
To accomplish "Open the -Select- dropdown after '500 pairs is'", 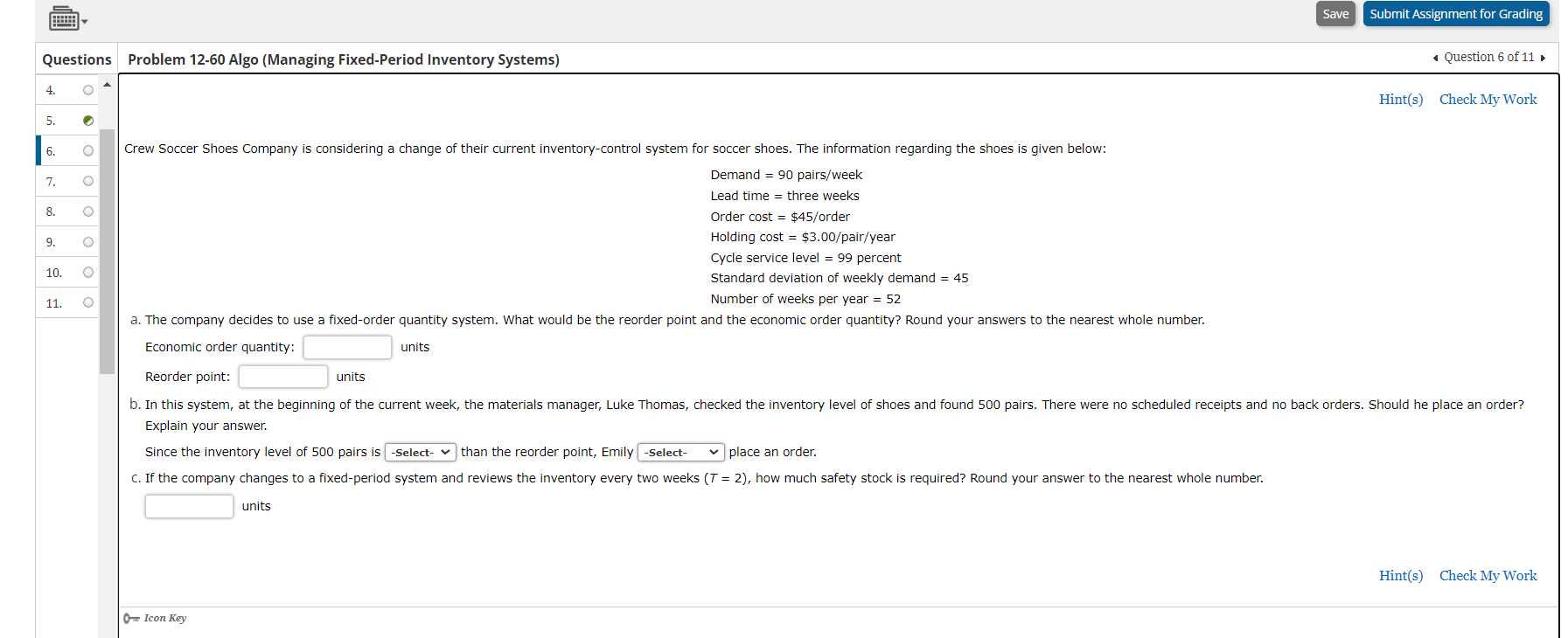I will coord(421,452).
